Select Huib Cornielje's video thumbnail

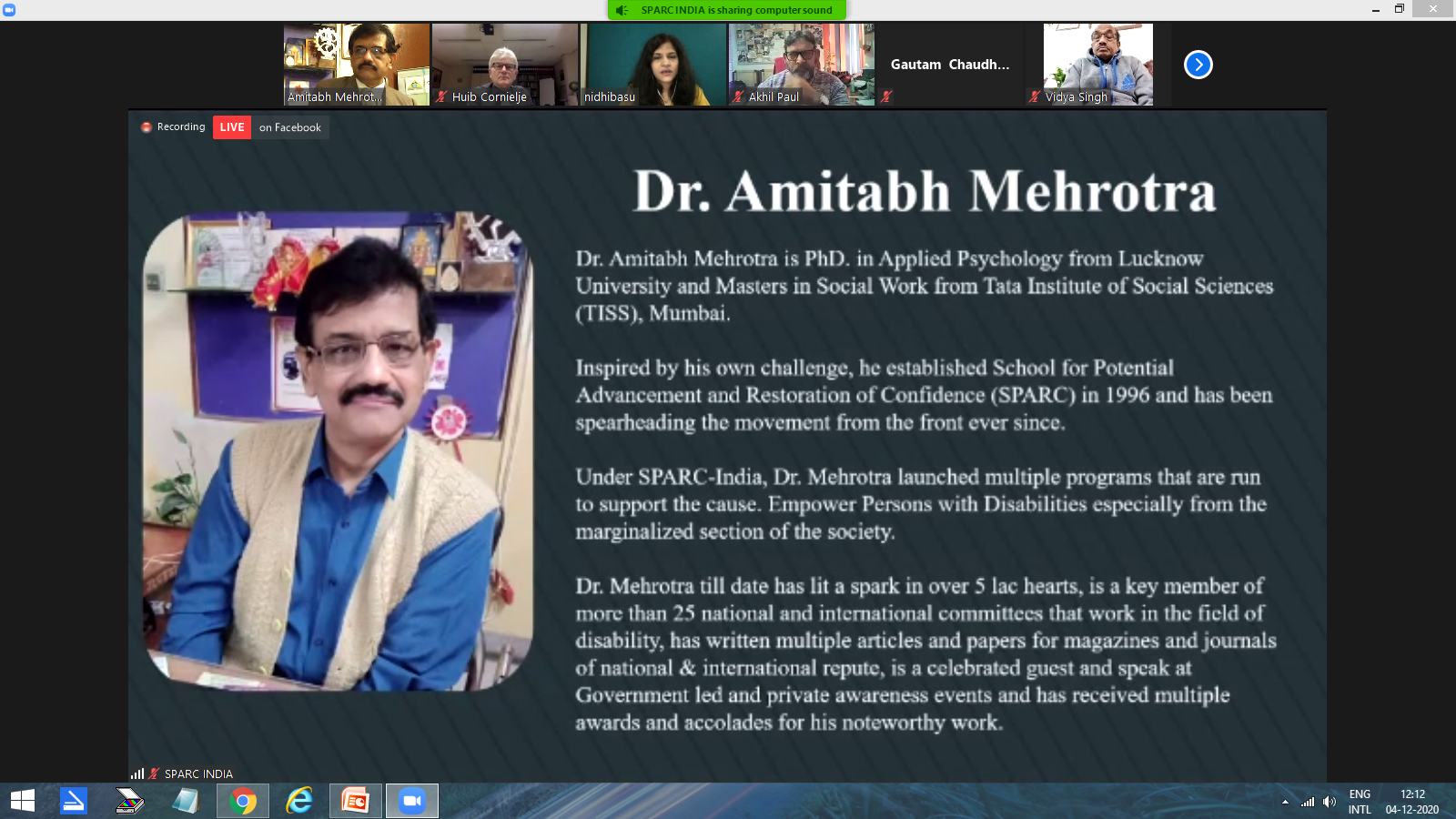pos(504,64)
